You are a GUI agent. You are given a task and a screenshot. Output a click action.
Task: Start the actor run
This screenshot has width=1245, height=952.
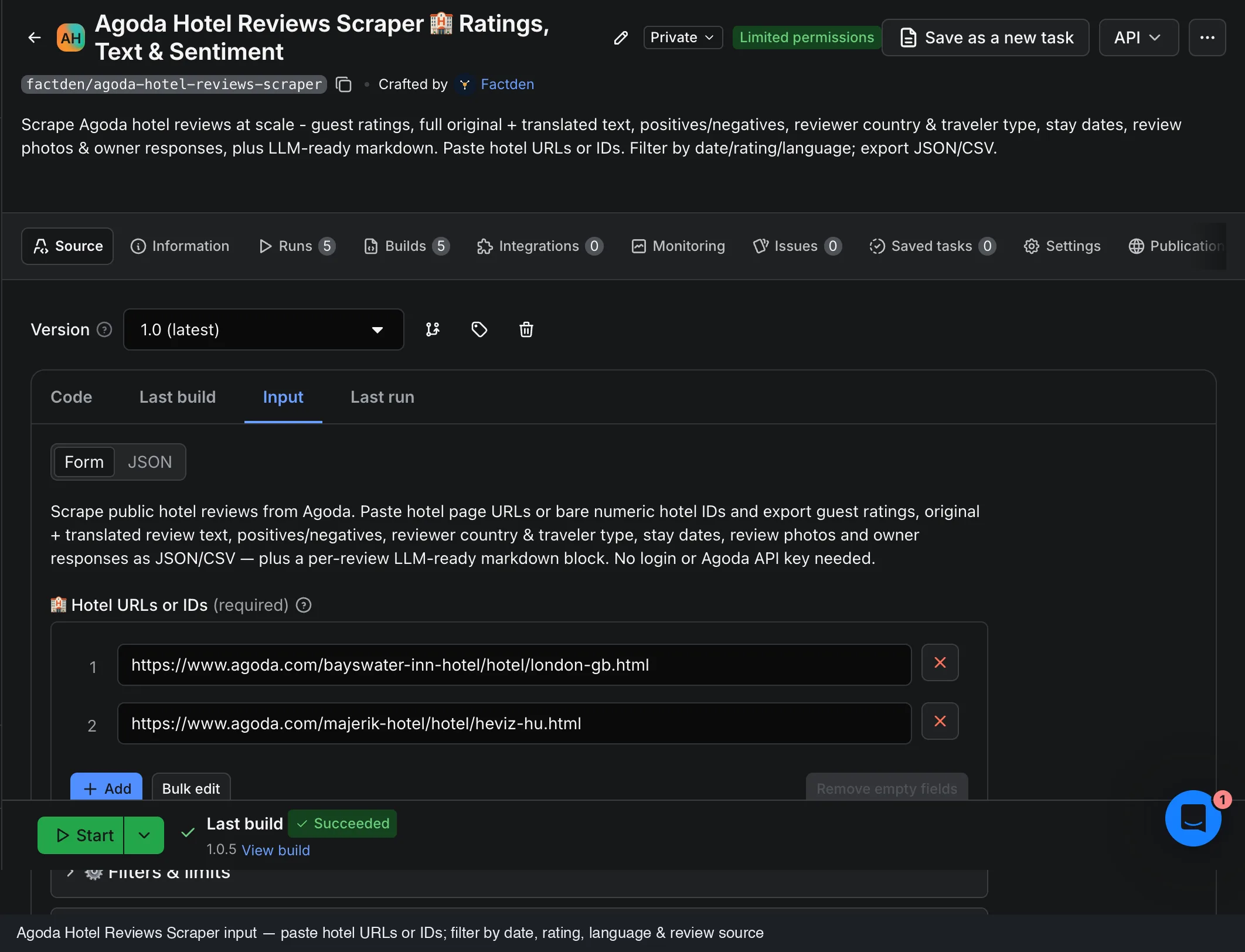coord(81,835)
